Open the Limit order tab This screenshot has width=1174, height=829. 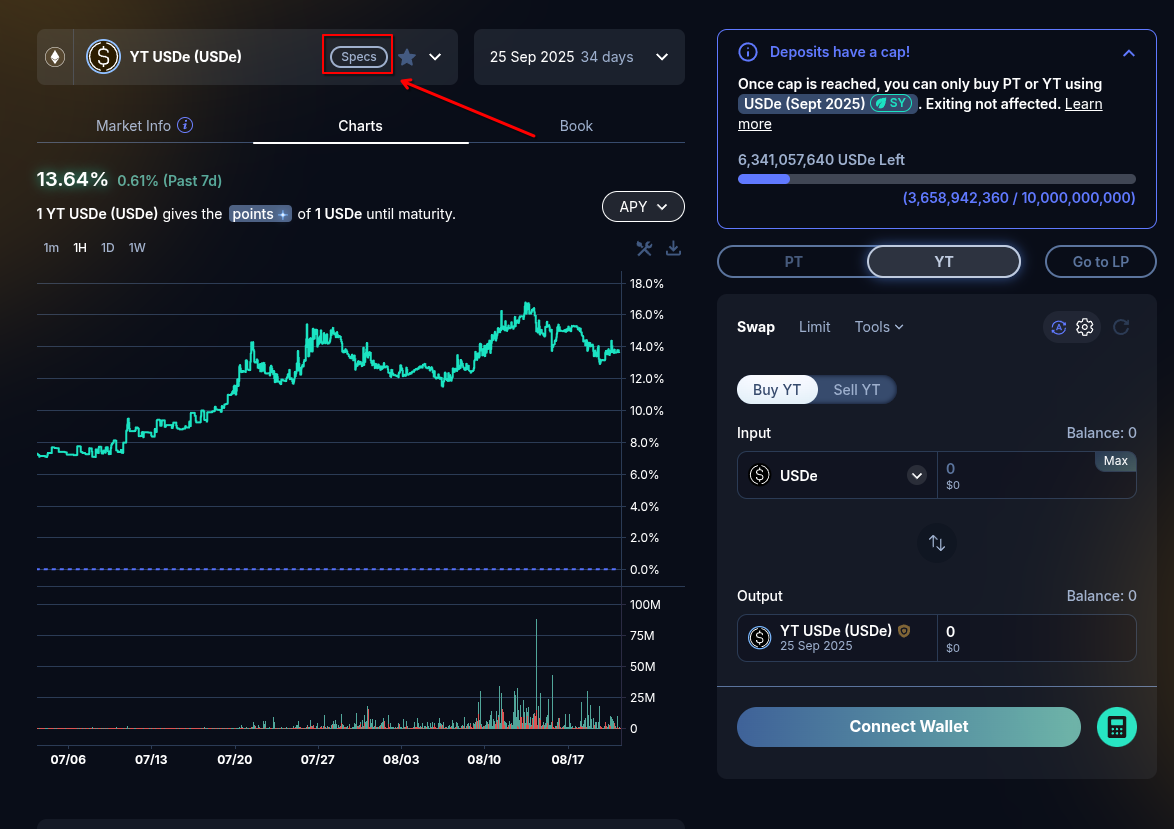click(814, 327)
